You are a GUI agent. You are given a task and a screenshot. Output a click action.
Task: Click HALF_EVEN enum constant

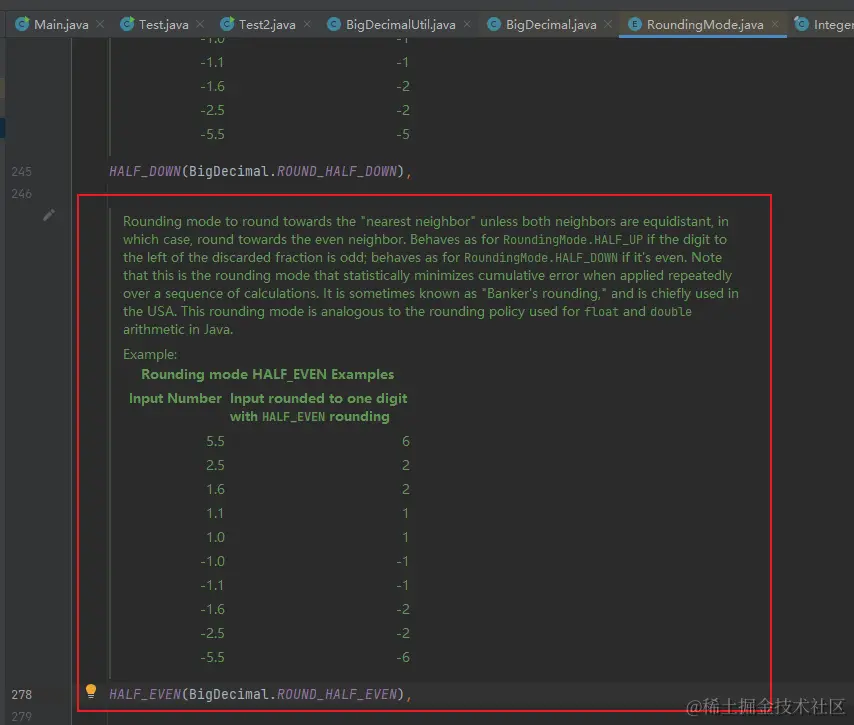pyautogui.click(x=145, y=694)
